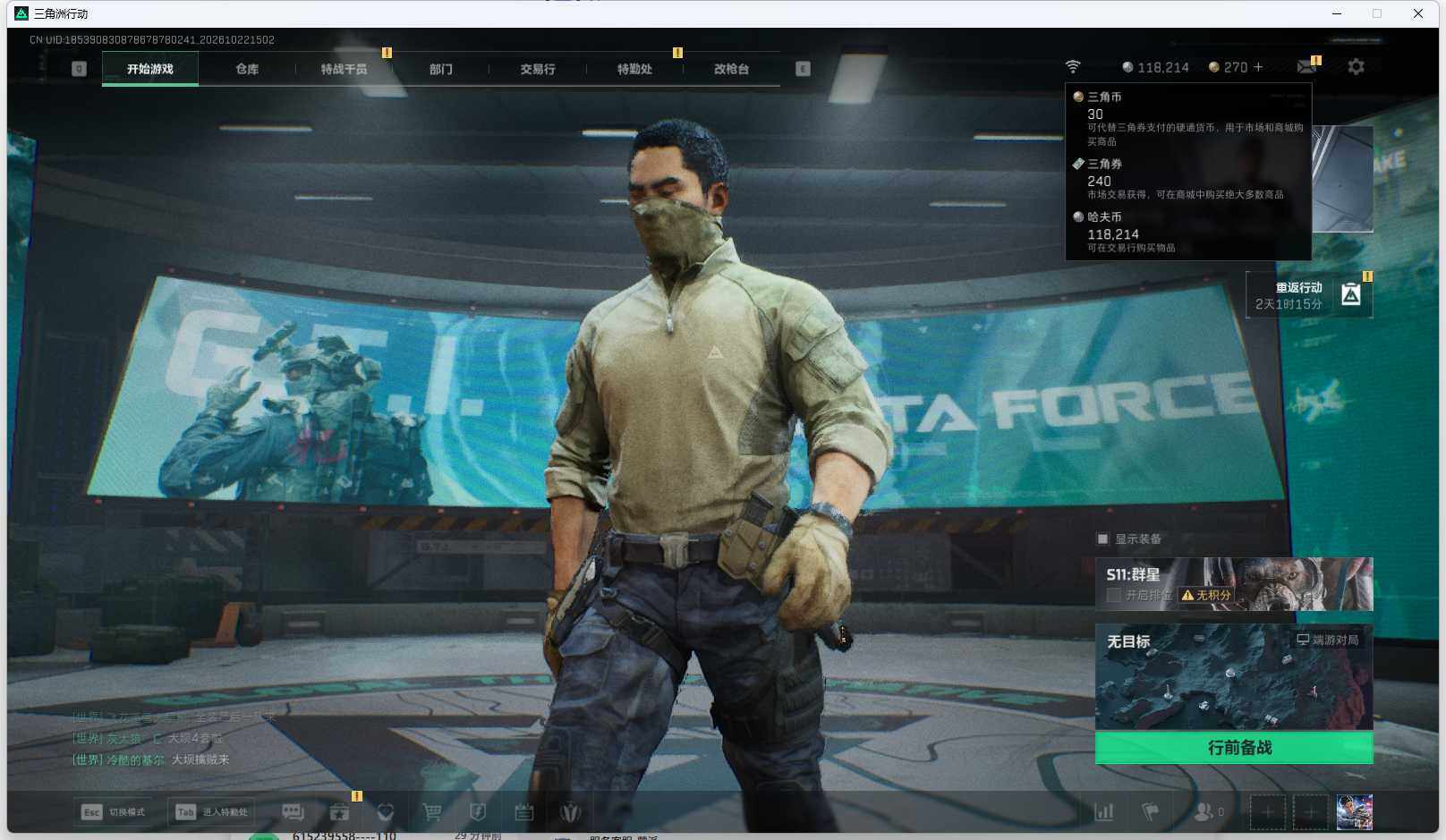Screen dimensions: 1446x840
Task: Click the 哈夫币 balance 118,214 in top bar
Action: (x=1156, y=67)
